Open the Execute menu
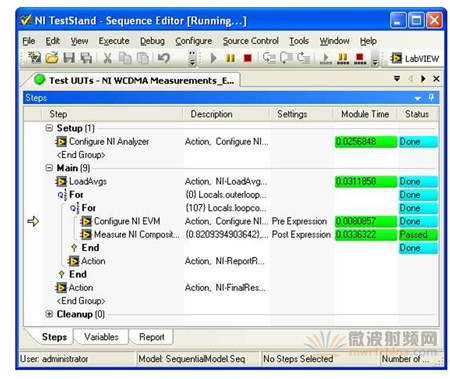The width and height of the screenshot is (450, 379). (x=114, y=41)
